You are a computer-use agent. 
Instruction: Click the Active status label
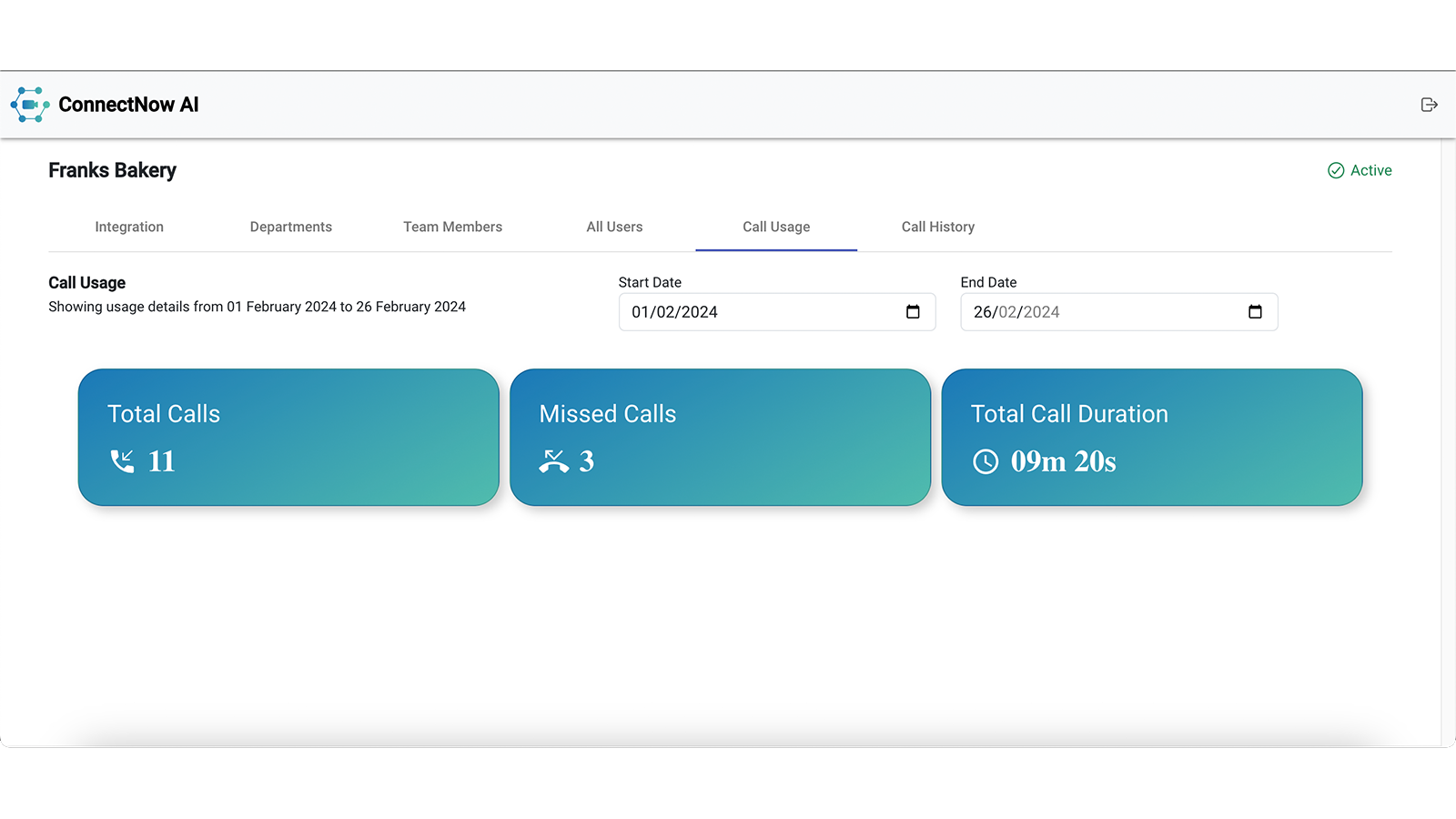[1371, 170]
